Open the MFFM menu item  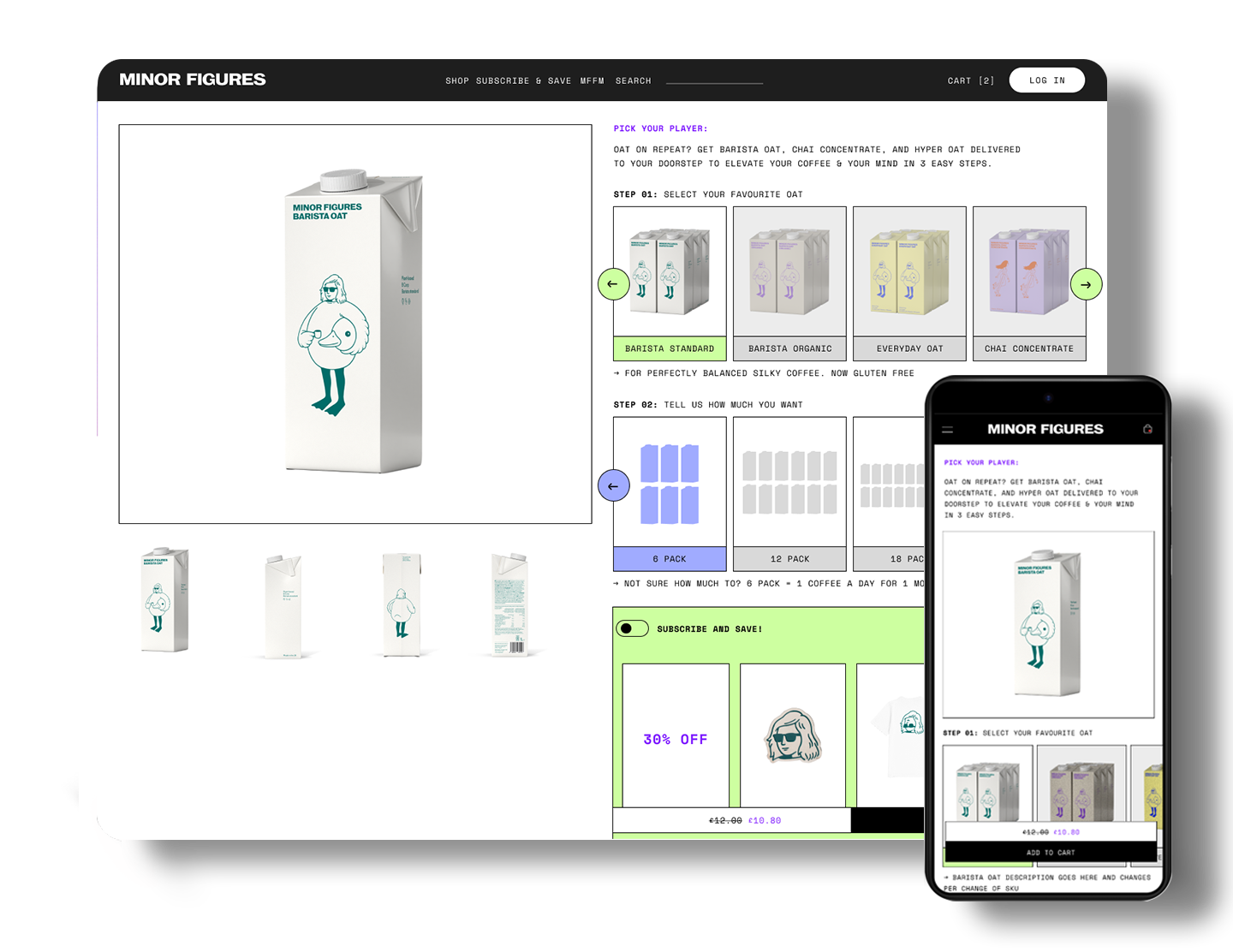(x=592, y=81)
